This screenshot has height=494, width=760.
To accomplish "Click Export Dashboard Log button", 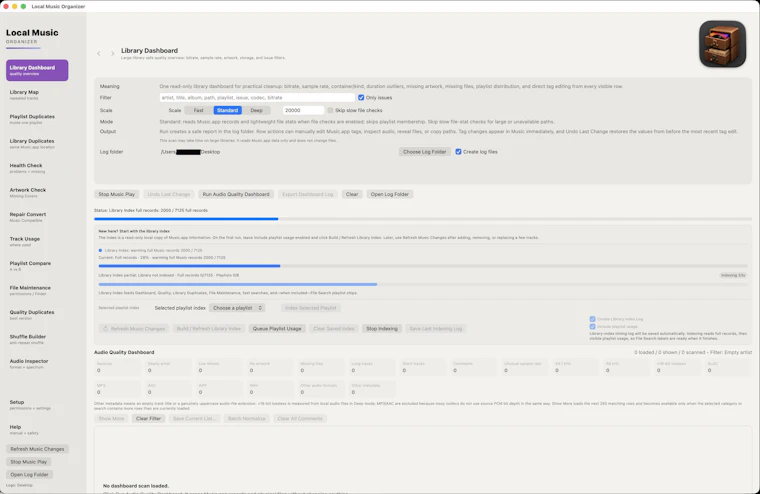I will tap(308, 194).
